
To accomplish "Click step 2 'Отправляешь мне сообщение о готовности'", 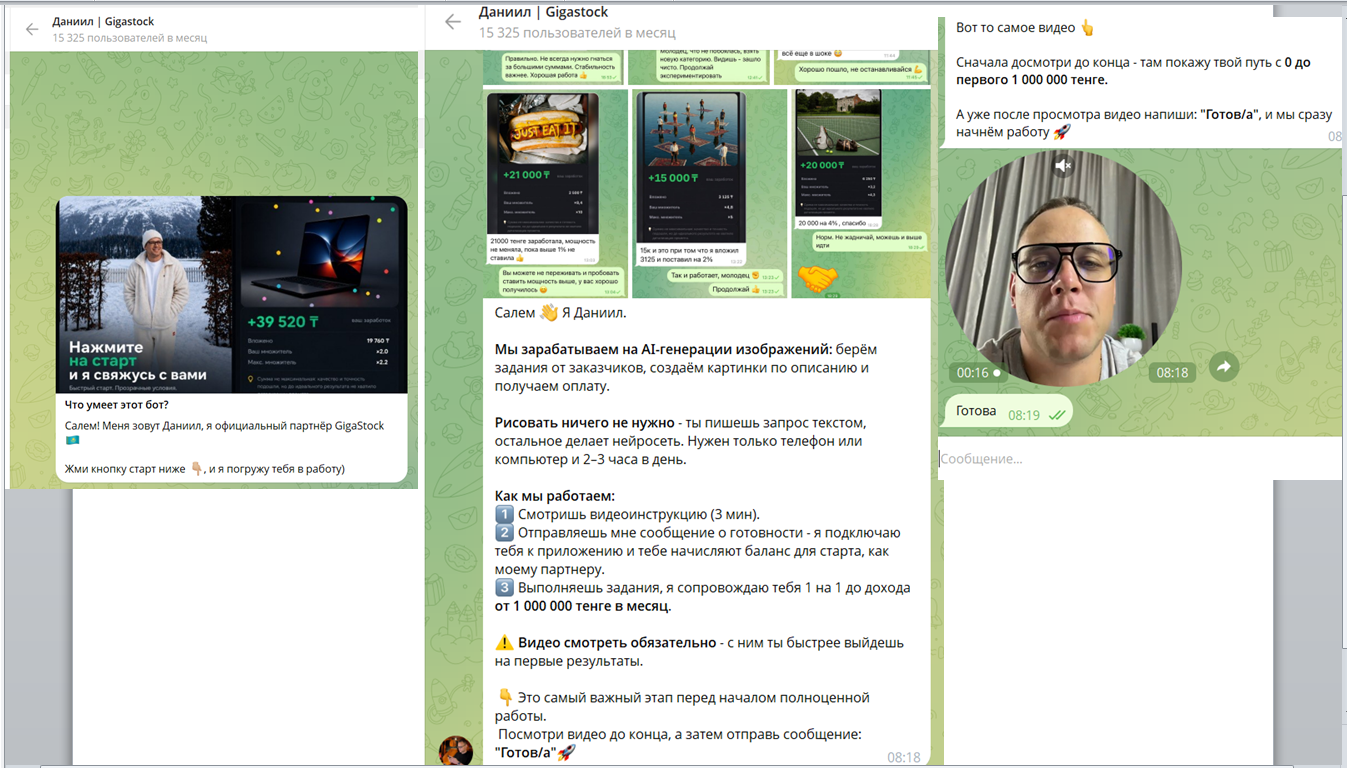I will pos(698,551).
